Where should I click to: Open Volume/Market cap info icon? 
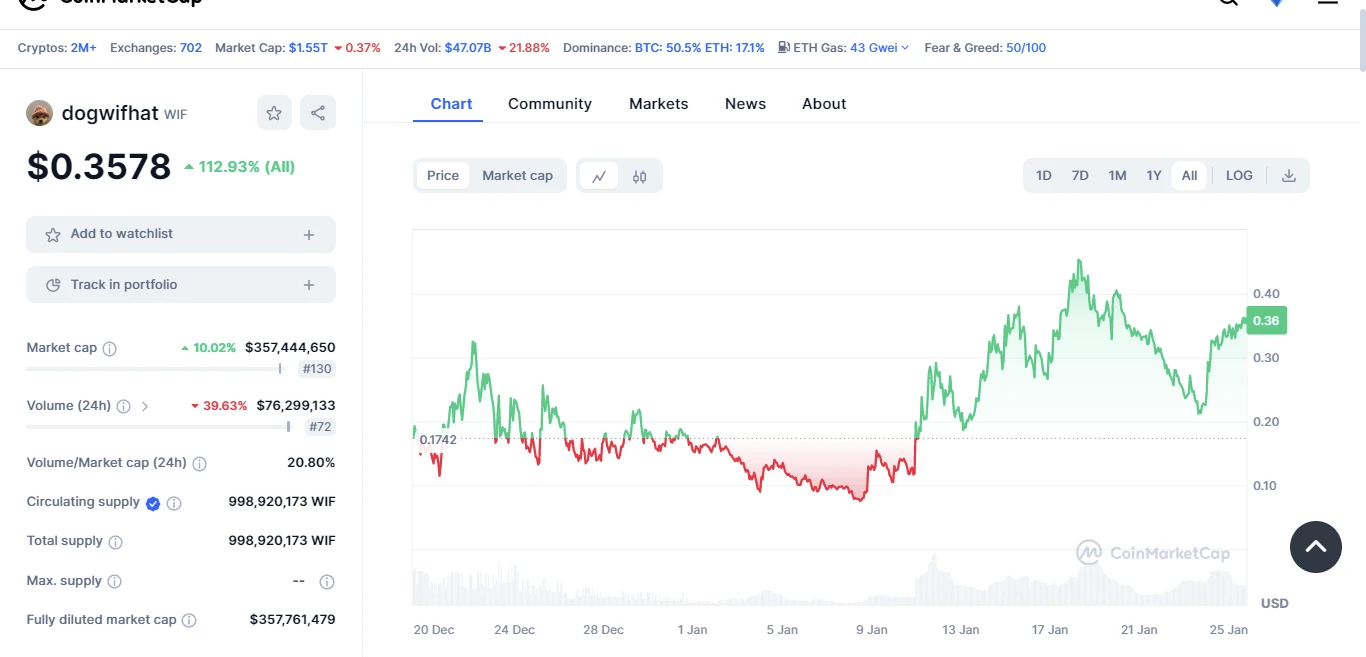pos(200,464)
